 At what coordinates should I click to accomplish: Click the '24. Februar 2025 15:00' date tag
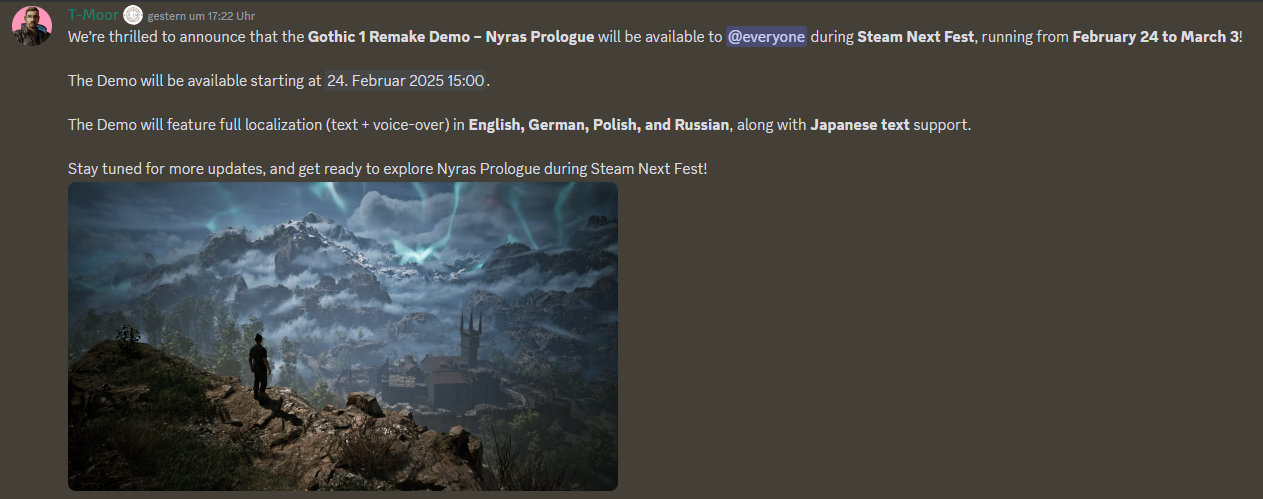pyautogui.click(x=405, y=80)
